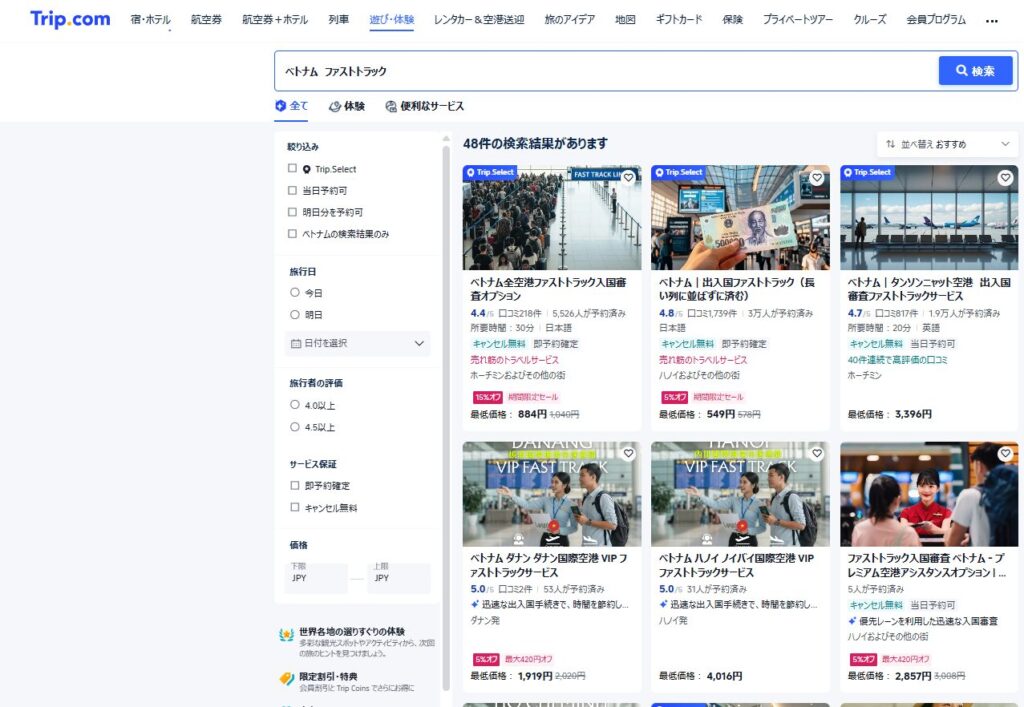Click the 下限 JPY minimum price field
Viewport: 1024px width, 707px height.
(316, 578)
